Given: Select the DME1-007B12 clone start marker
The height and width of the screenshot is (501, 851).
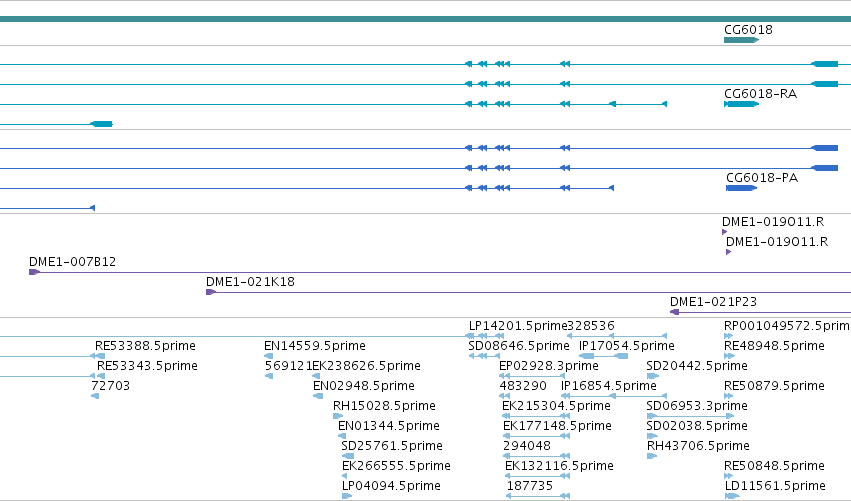Looking at the screenshot, I should click(x=34, y=272).
